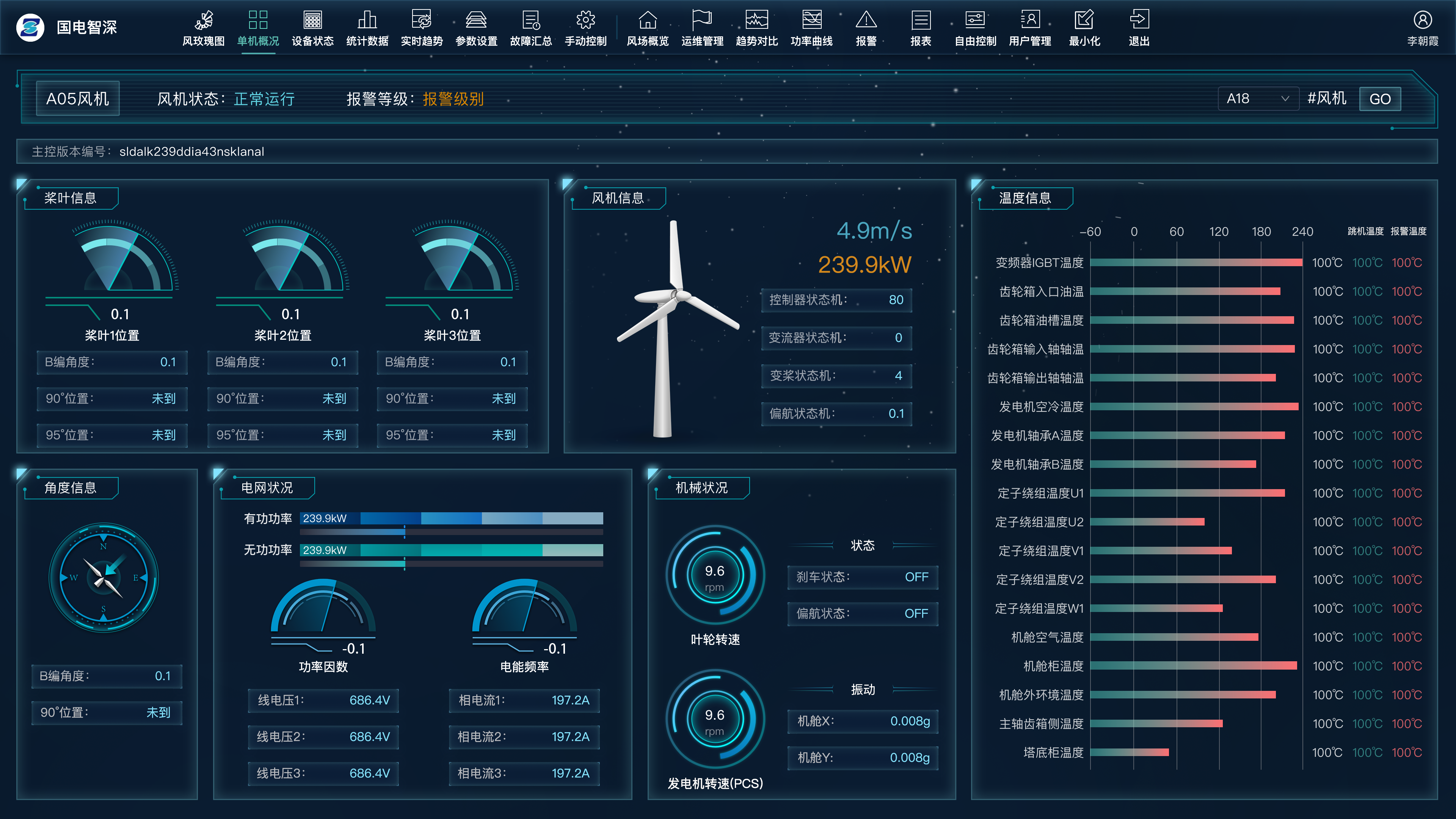
Task: Click the 叶轮转速 rpm dial
Action: 715,576
